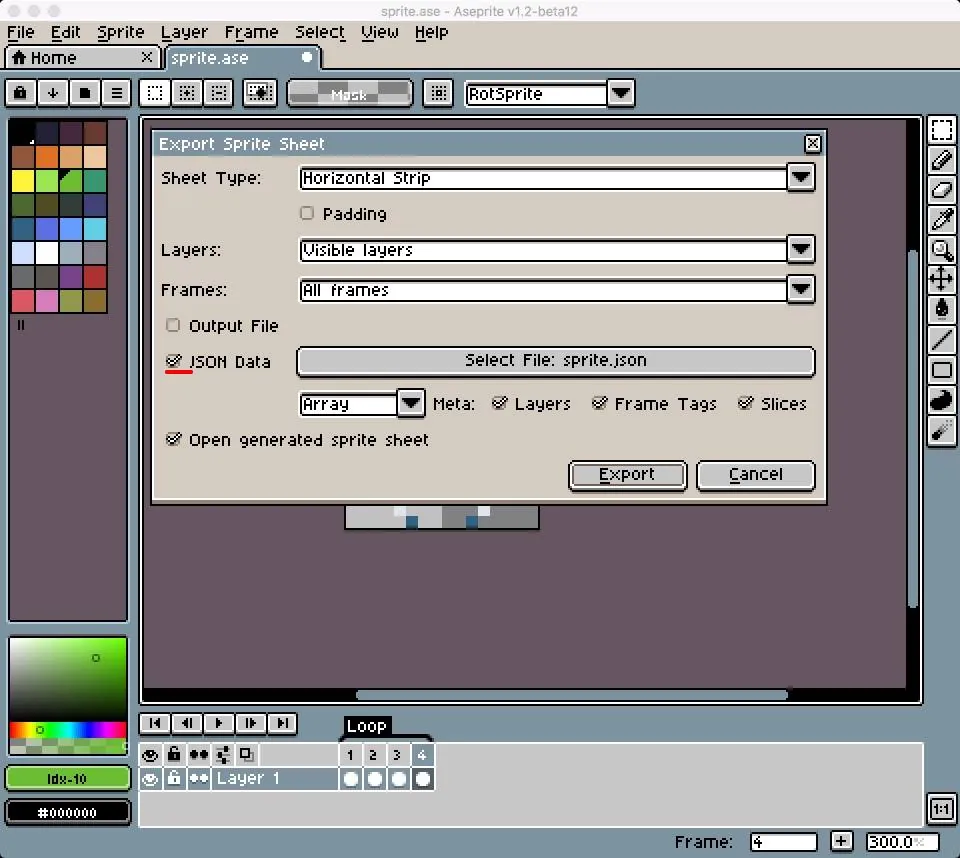Select the Paint Bucket tool
The height and width of the screenshot is (858, 960).
(x=942, y=309)
